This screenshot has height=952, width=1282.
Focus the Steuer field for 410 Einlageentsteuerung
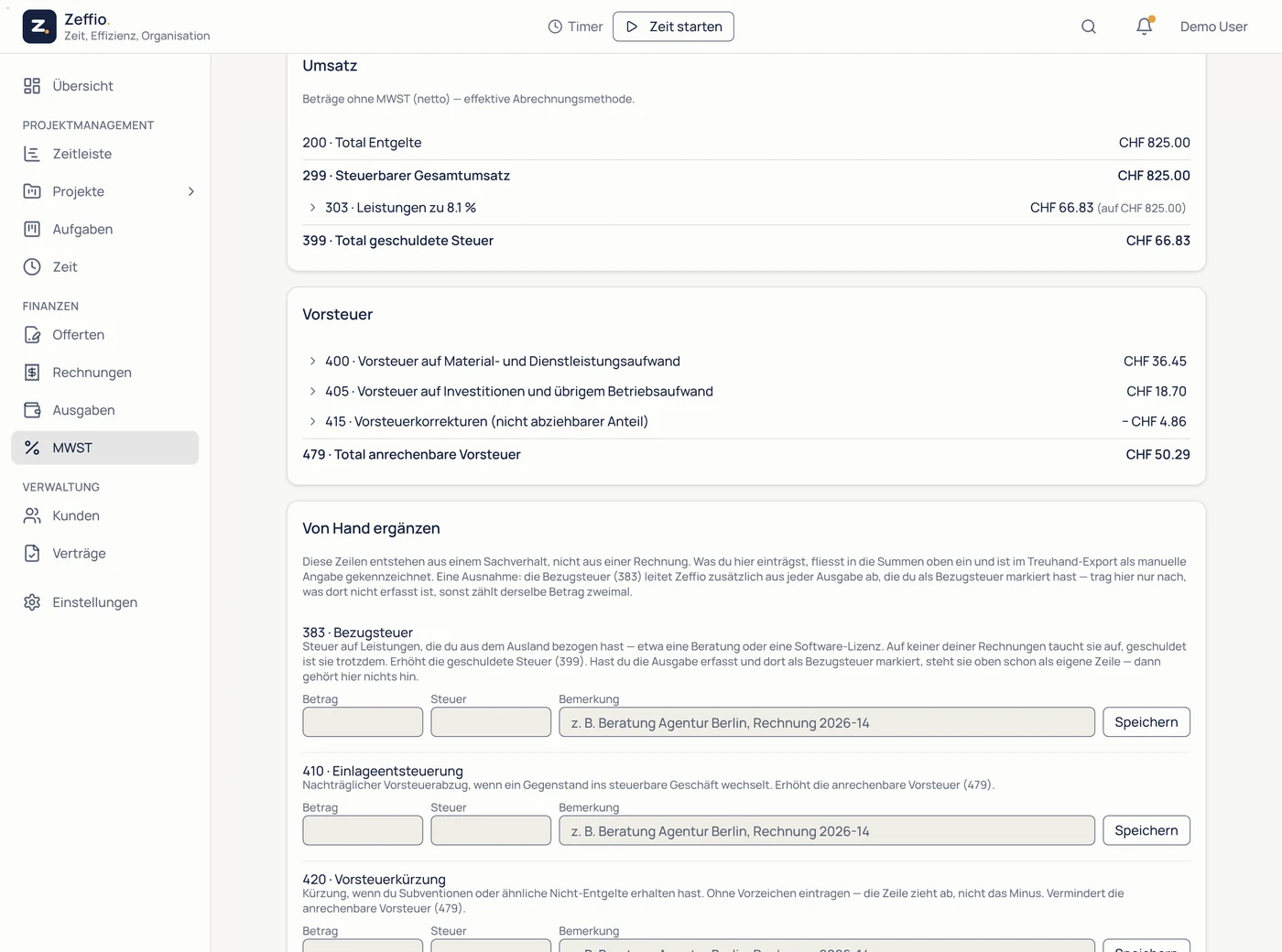(x=491, y=830)
